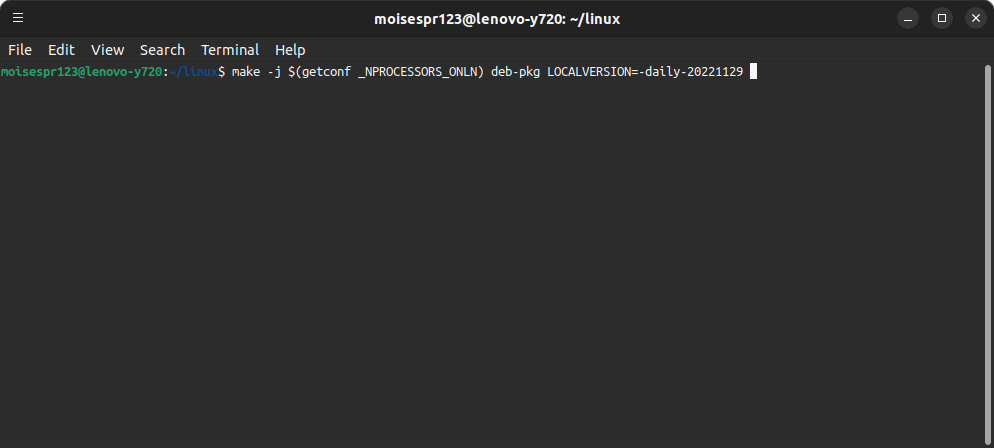Click the blue ~/linux path in the prompt

click(193, 72)
